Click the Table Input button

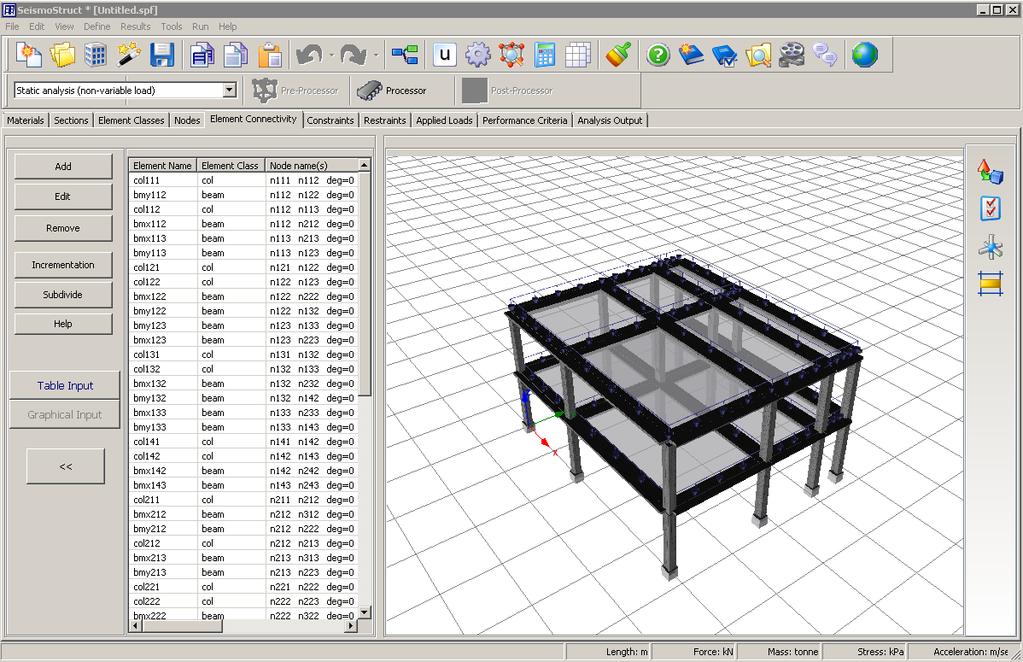[65, 385]
